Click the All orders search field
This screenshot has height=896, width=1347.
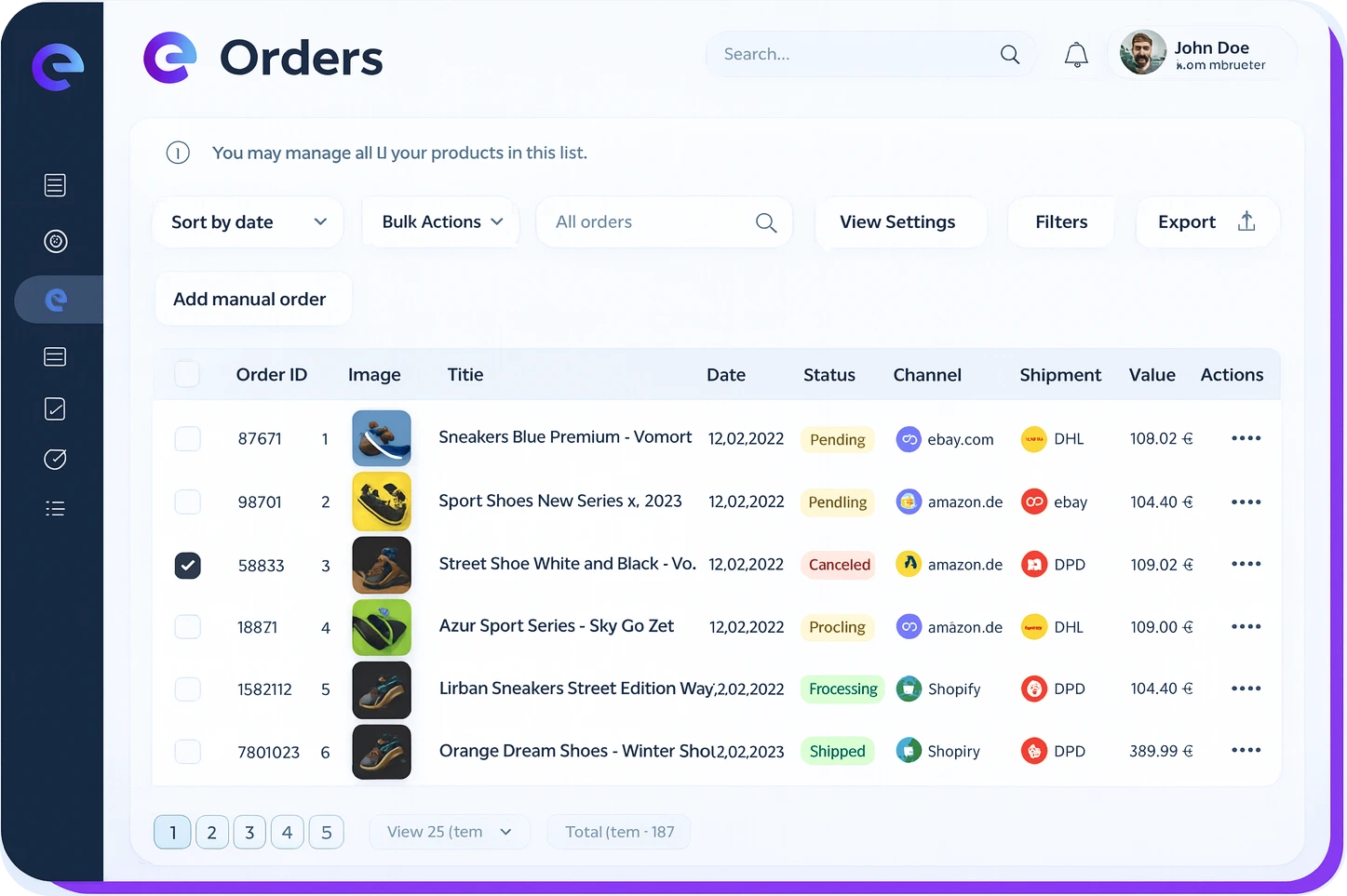652,222
